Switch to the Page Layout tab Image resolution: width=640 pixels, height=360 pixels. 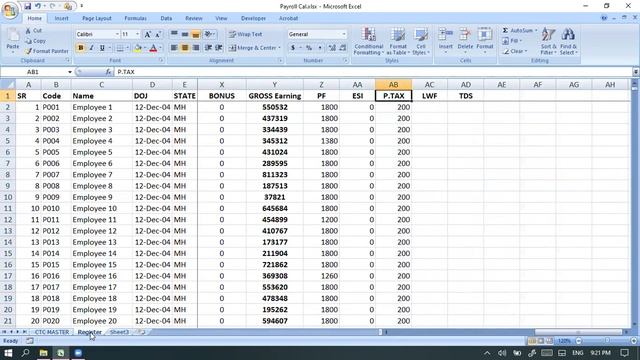point(97,18)
